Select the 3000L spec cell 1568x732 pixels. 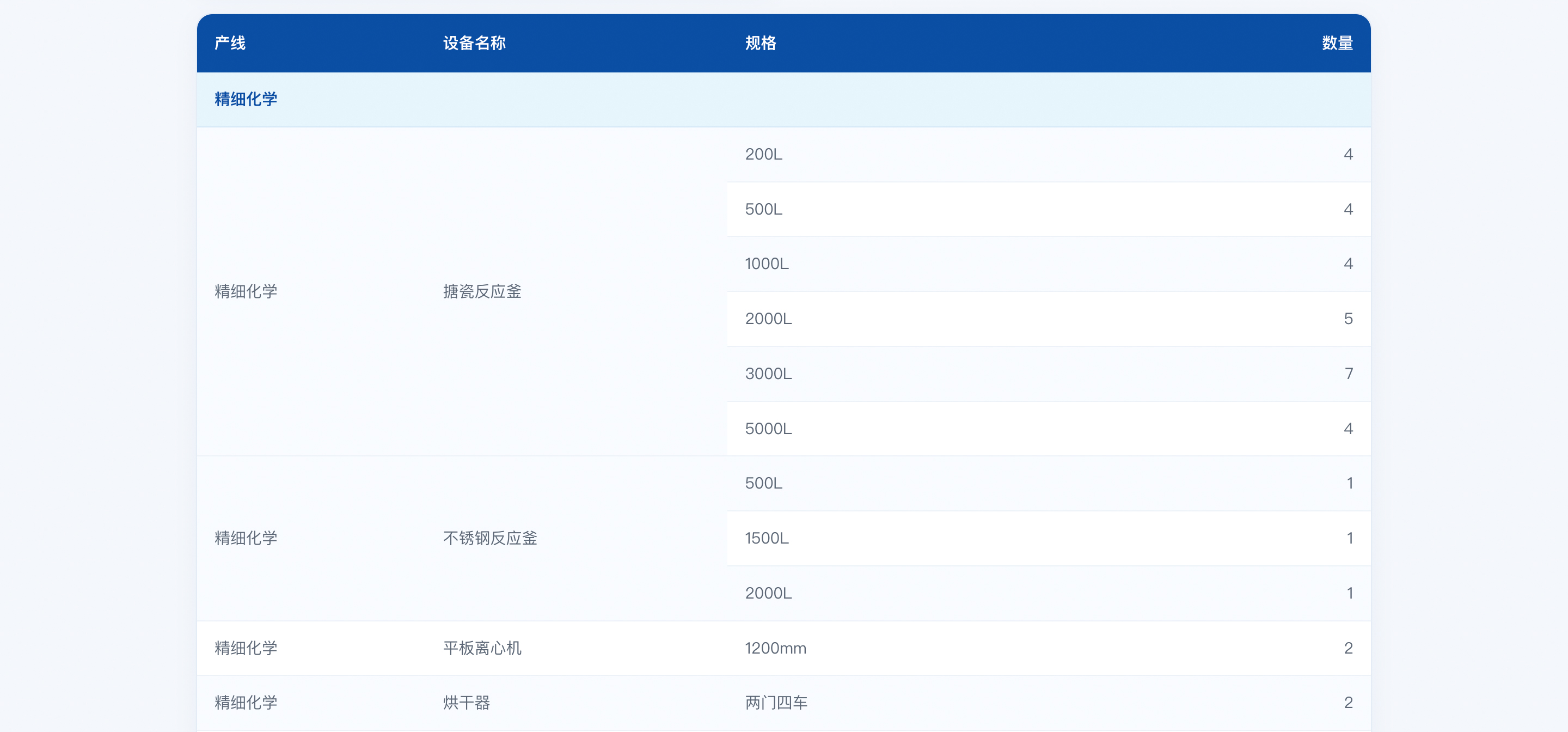[x=768, y=373]
